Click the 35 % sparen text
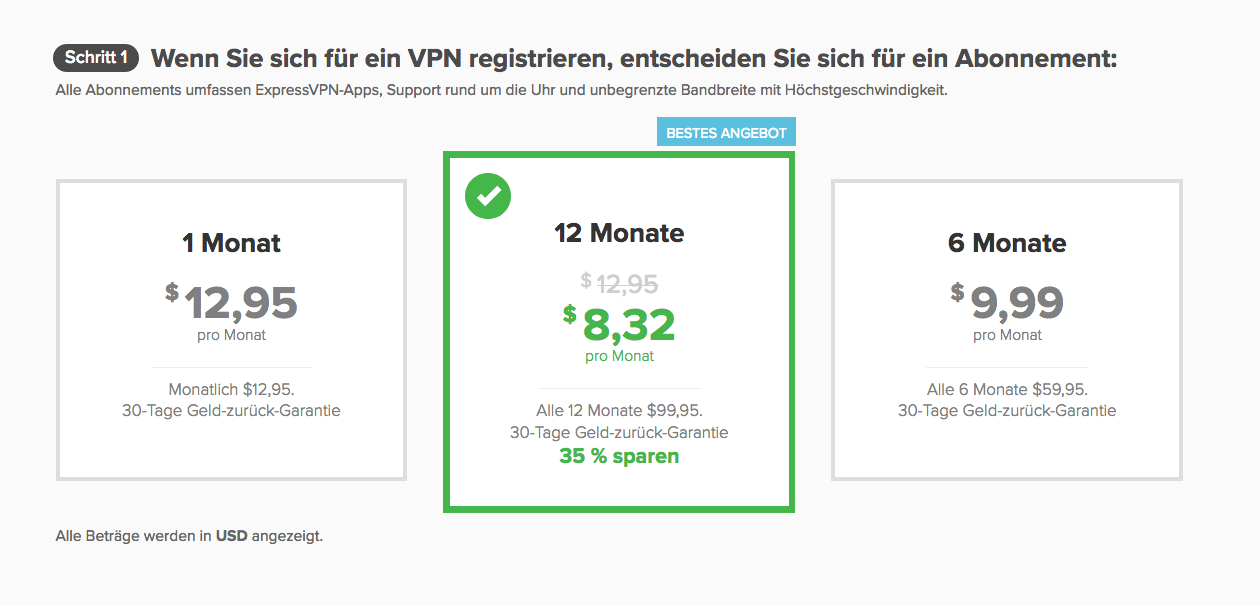 click(619, 457)
